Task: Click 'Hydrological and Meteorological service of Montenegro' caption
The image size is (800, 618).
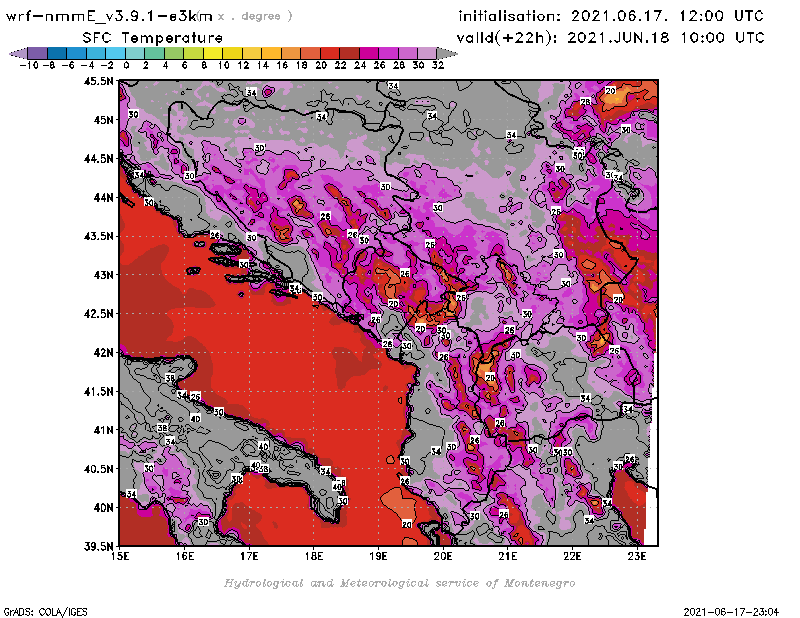Action: click(399, 583)
